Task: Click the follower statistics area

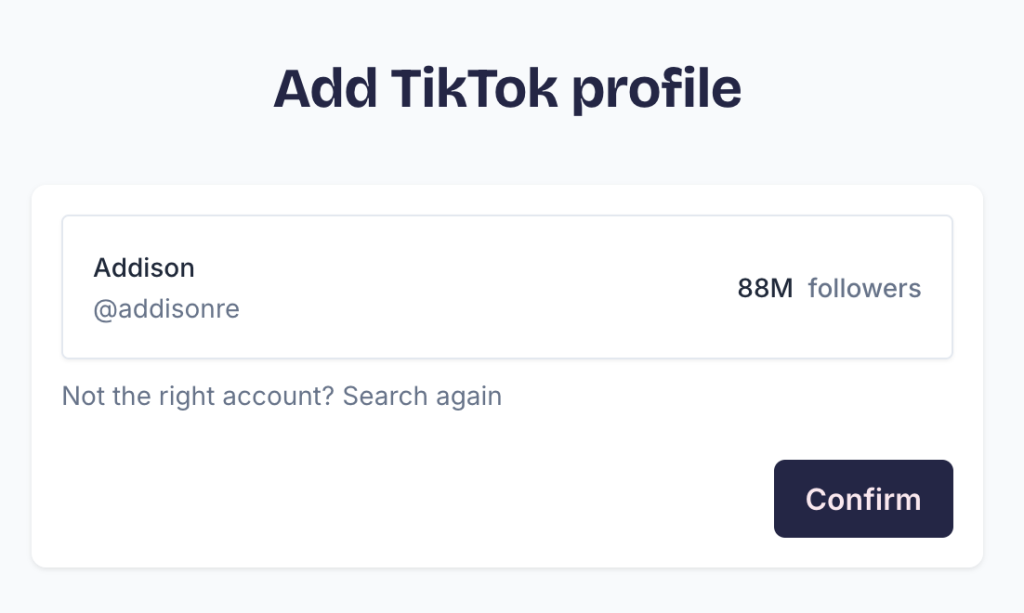Action: click(828, 288)
